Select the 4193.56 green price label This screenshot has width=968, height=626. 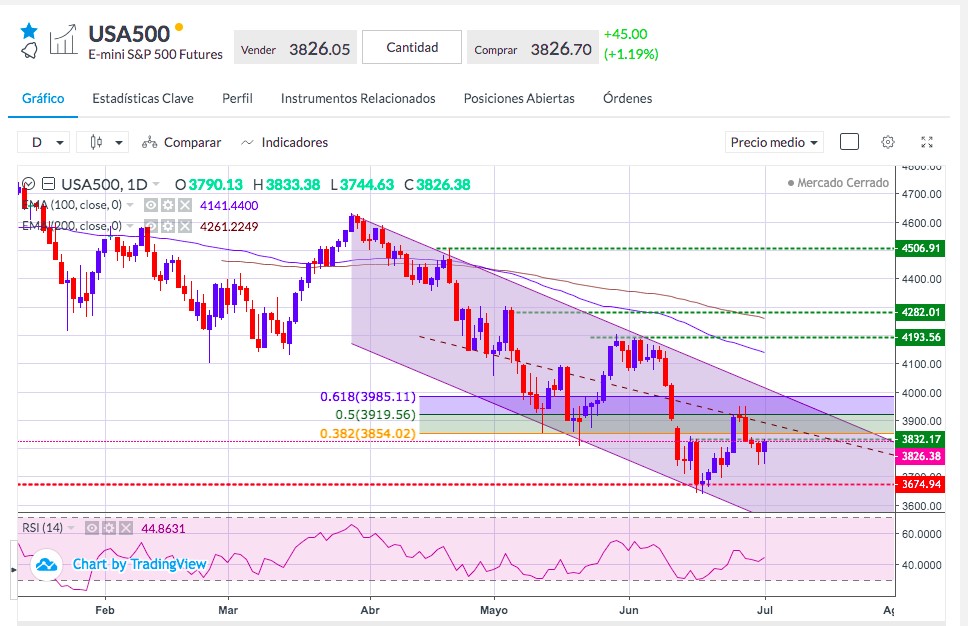(x=920, y=337)
